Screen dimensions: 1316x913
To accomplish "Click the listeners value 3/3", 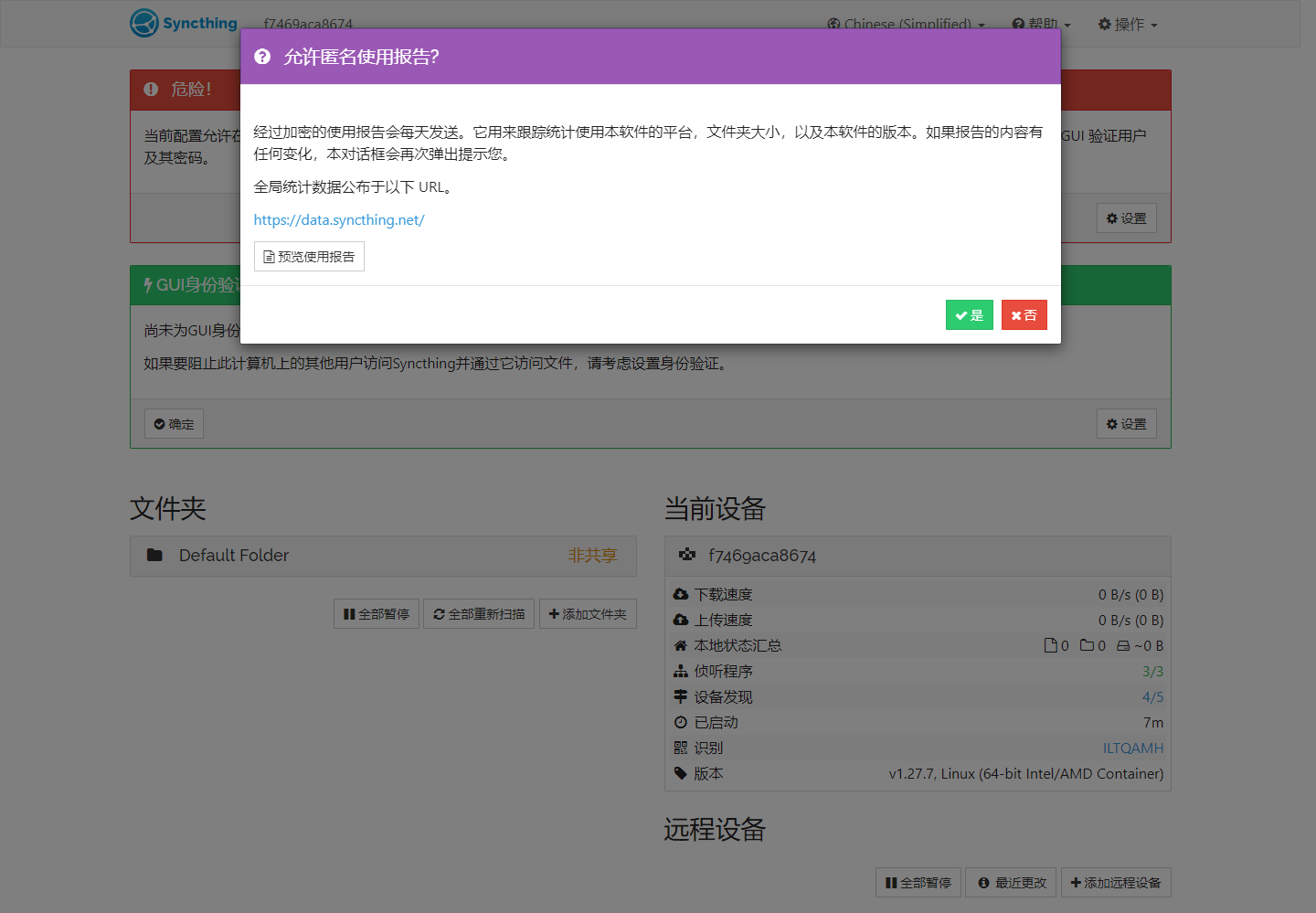I will pyautogui.click(x=1152, y=671).
